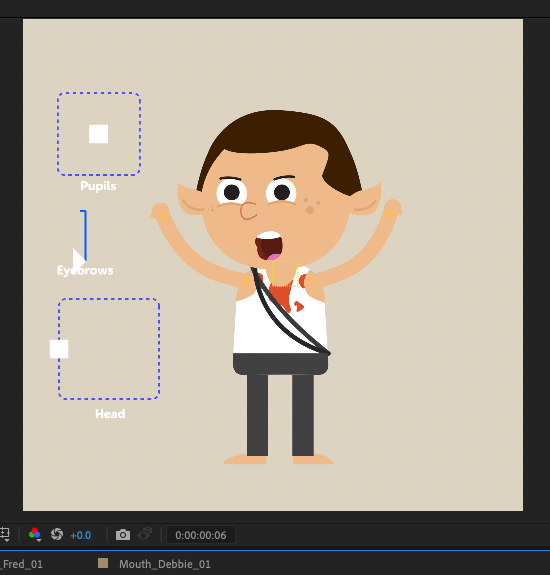Viewport: 550px width, 575px height.
Task: Click the Pupils label
Action: pos(98,186)
